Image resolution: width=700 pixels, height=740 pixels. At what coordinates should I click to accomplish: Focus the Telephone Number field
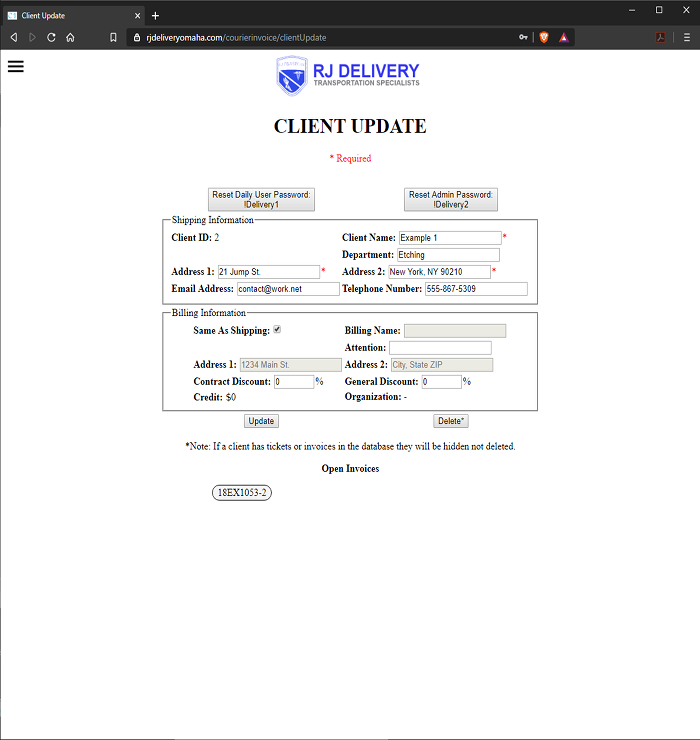pyautogui.click(x=475, y=289)
